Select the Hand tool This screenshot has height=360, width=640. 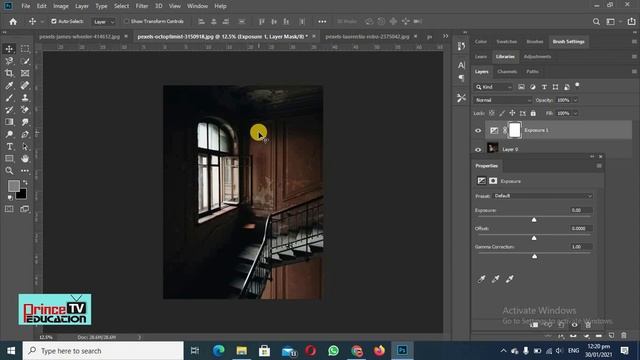pos(25,159)
